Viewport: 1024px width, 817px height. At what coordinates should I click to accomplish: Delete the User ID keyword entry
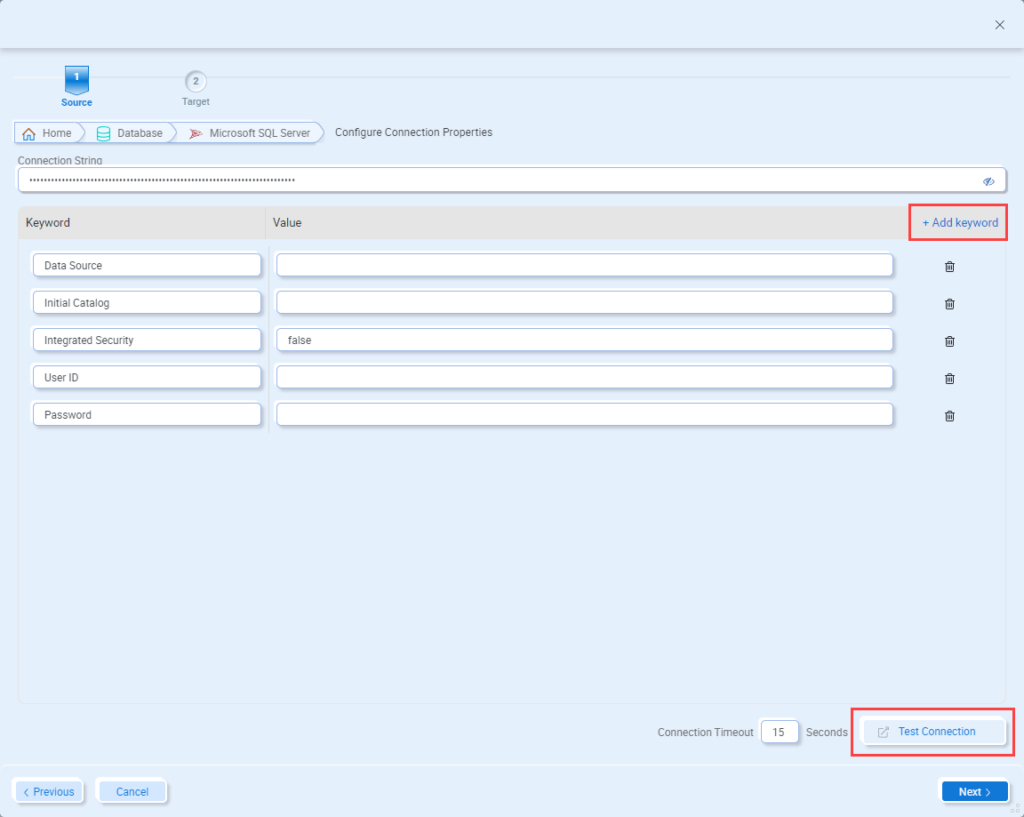pyautogui.click(x=949, y=378)
